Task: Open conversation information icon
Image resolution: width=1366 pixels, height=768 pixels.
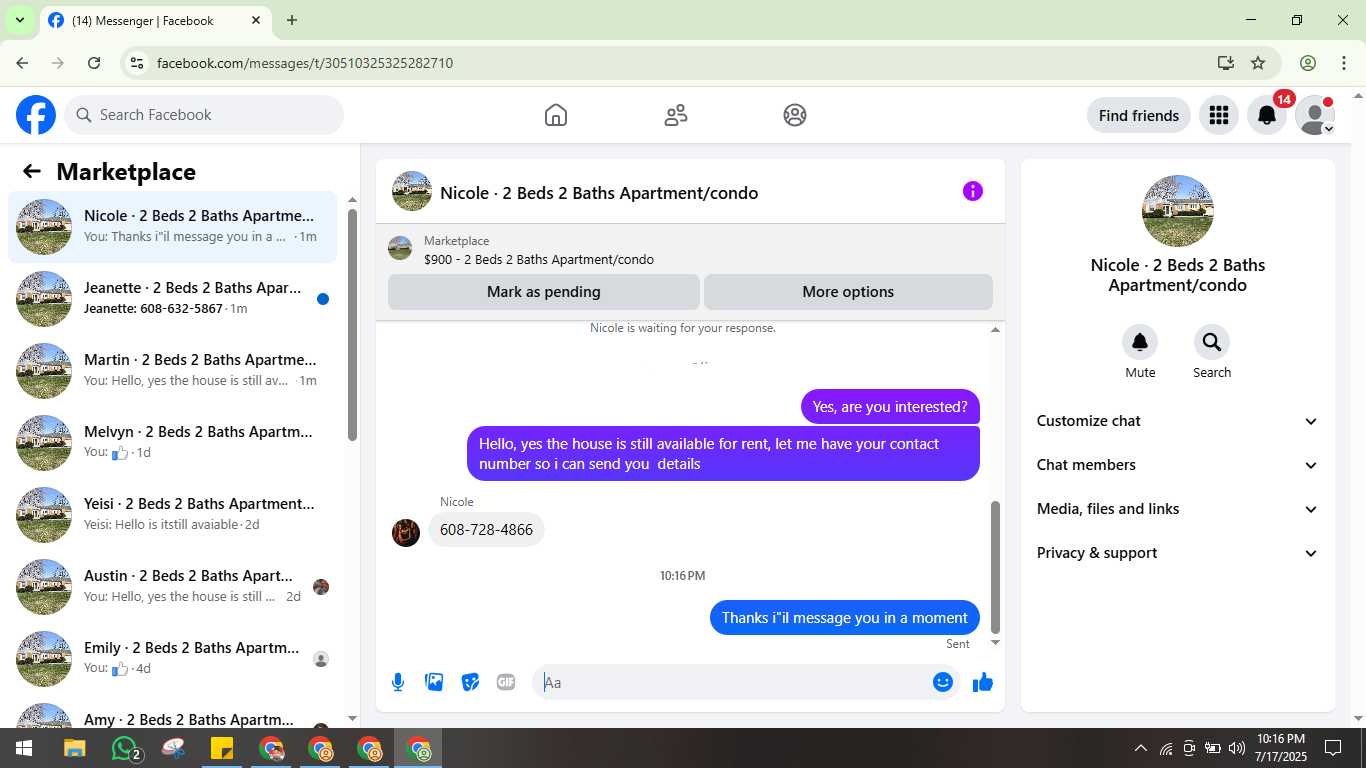Action: 973,191
